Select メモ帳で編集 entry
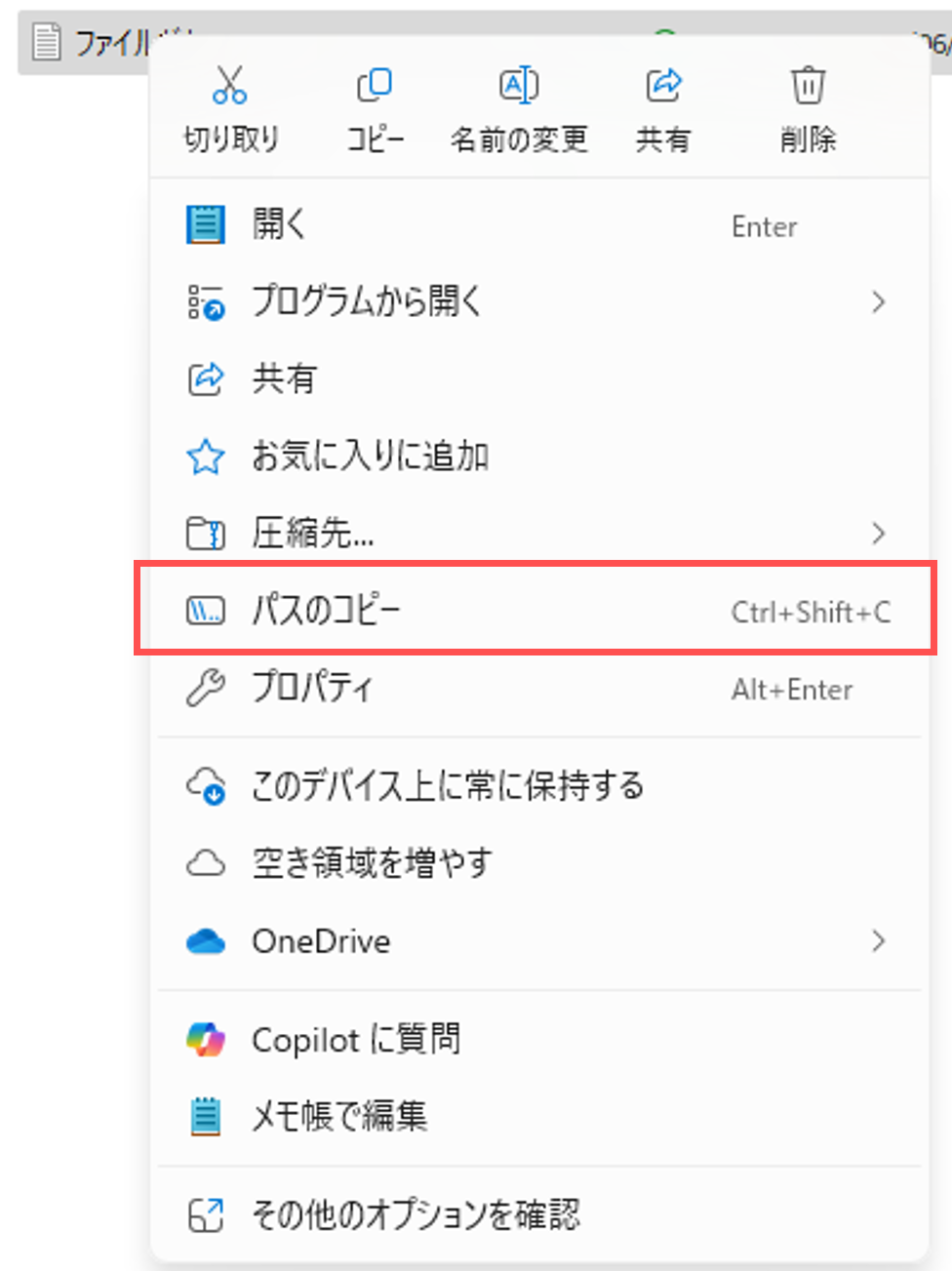Viewport: 952px width, 1271px height. (538, 1116)
